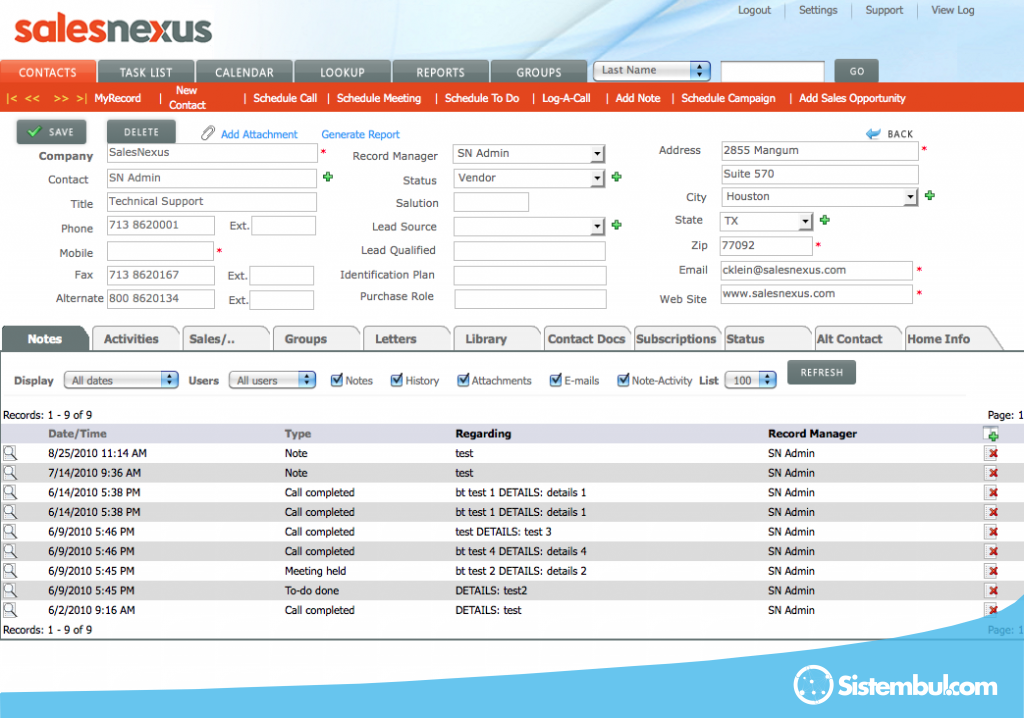Click in the Company field

(x=212, y=152)
